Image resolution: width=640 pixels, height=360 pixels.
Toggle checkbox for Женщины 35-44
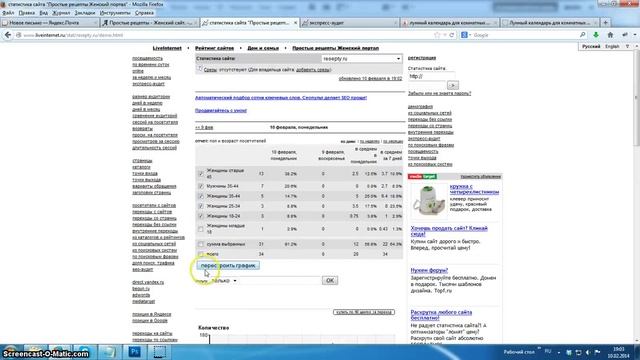coord(200,196)
